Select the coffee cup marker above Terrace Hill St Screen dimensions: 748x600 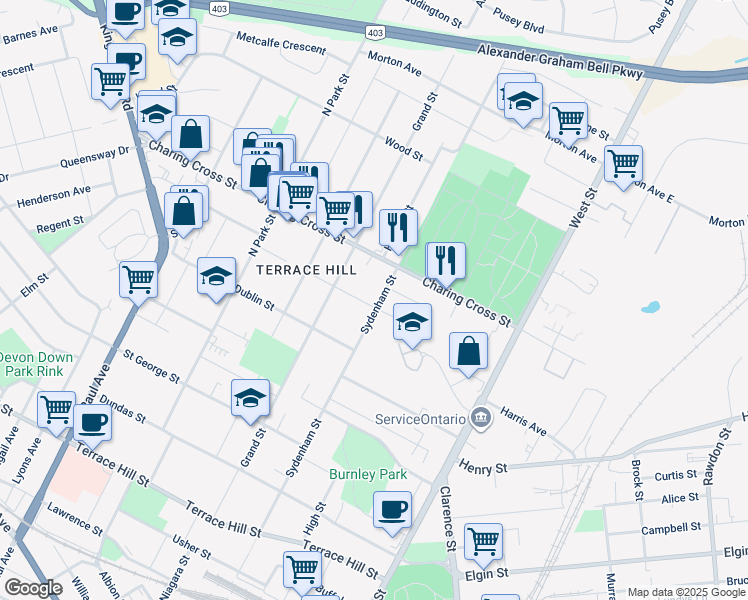coord(92,421)
